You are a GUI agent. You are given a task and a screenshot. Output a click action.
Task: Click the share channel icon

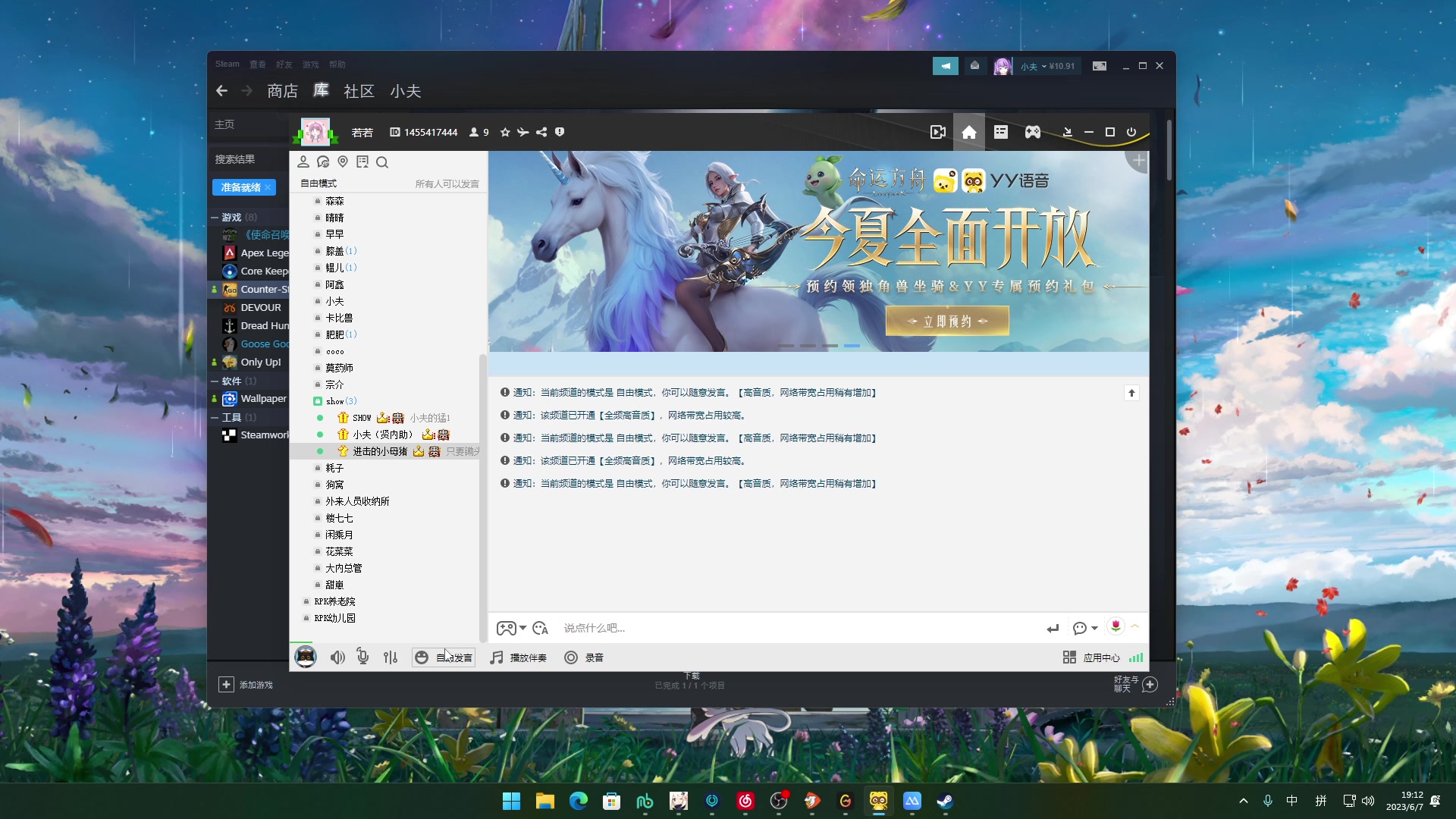click(541, 132)
